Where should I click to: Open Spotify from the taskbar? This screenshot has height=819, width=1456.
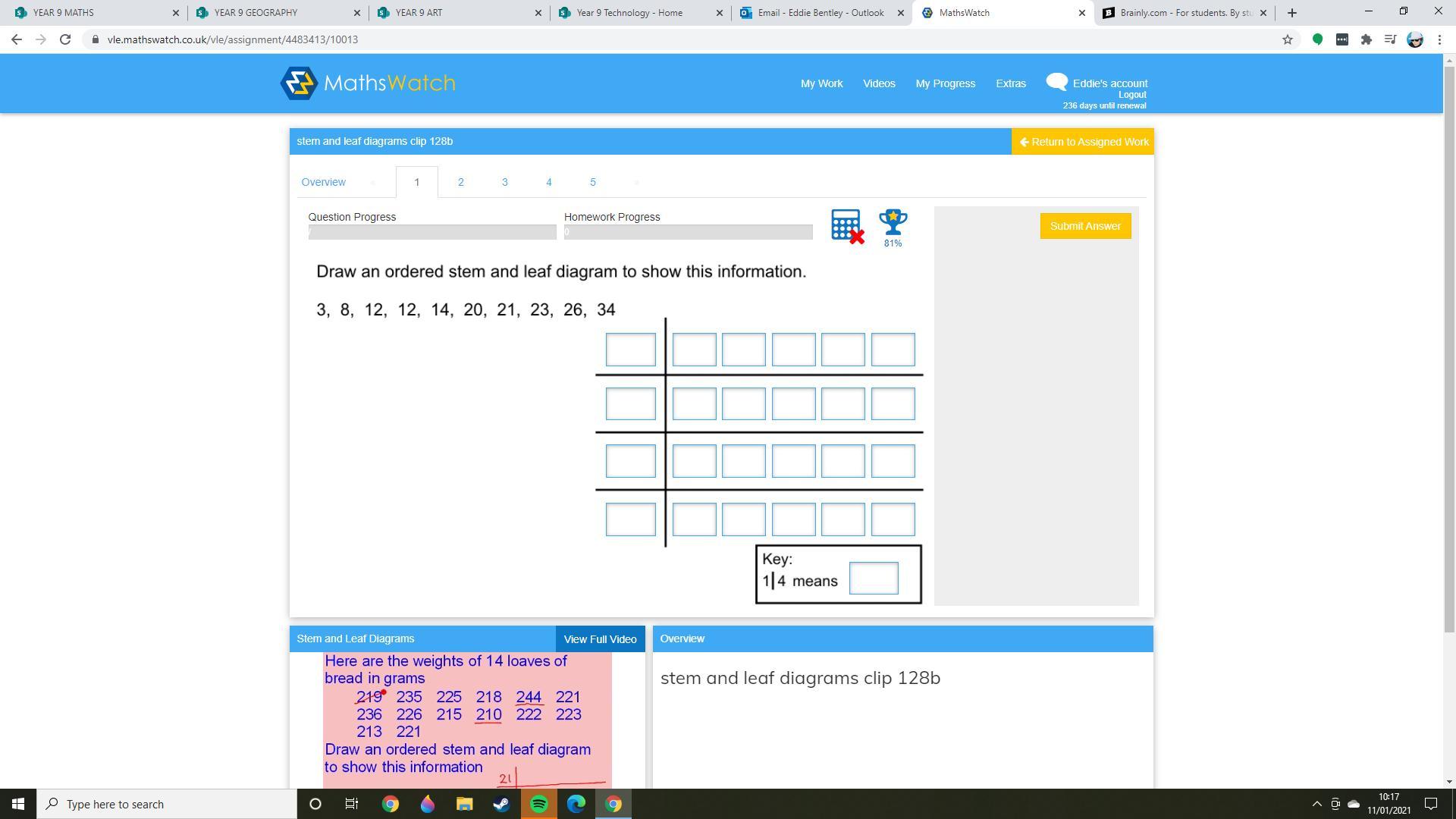tap(538, 804)
